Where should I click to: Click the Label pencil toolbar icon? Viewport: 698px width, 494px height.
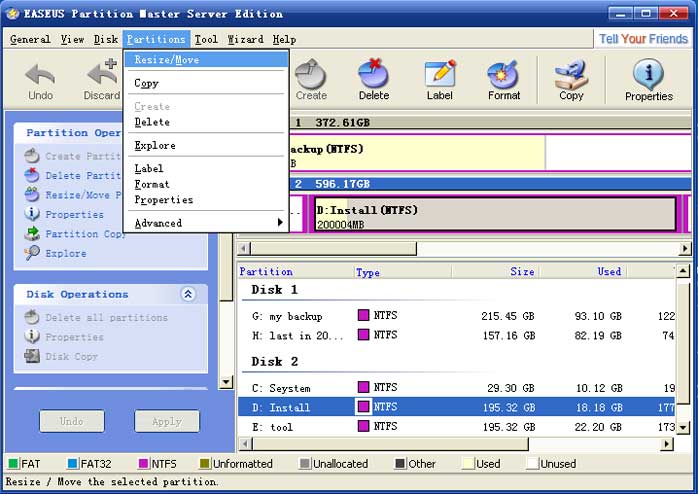pos(440,73)
